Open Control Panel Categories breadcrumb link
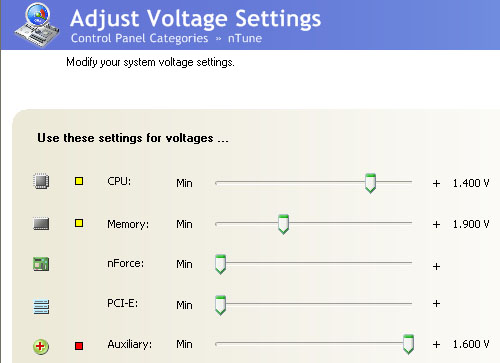The image size is (500, 363). pyautogui.click(x=139, y=38)
